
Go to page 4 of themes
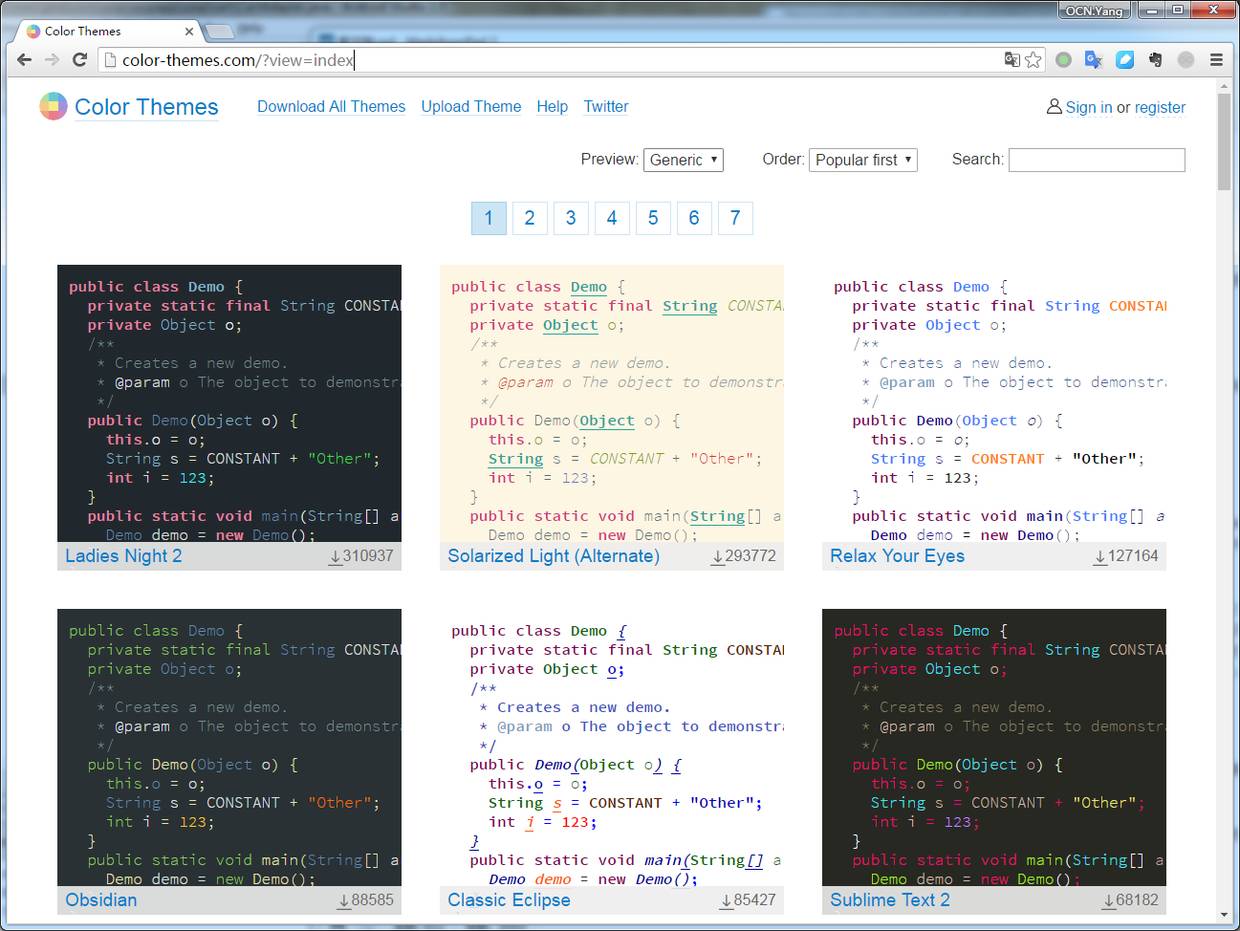612,218
